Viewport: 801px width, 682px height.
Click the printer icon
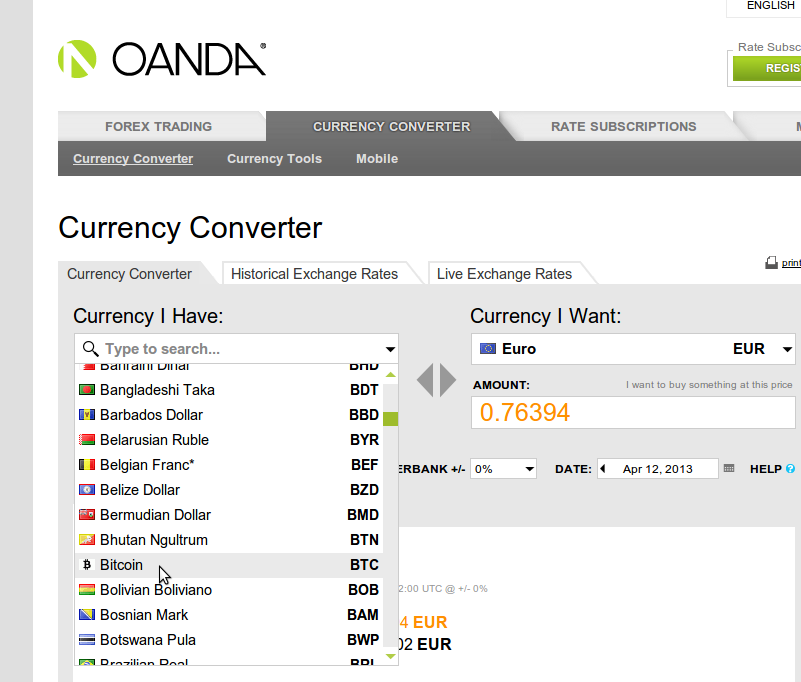click(x=771, y=263)
